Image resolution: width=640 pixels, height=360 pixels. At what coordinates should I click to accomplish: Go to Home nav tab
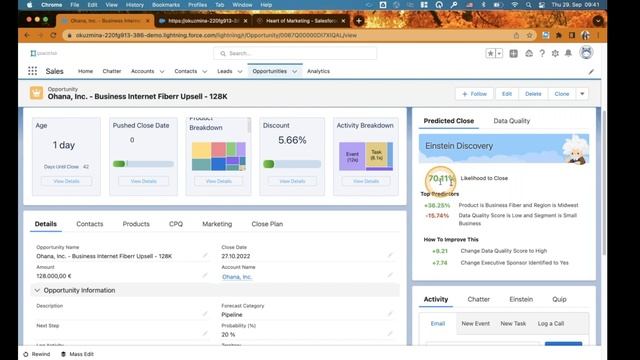tap(85, 71)
